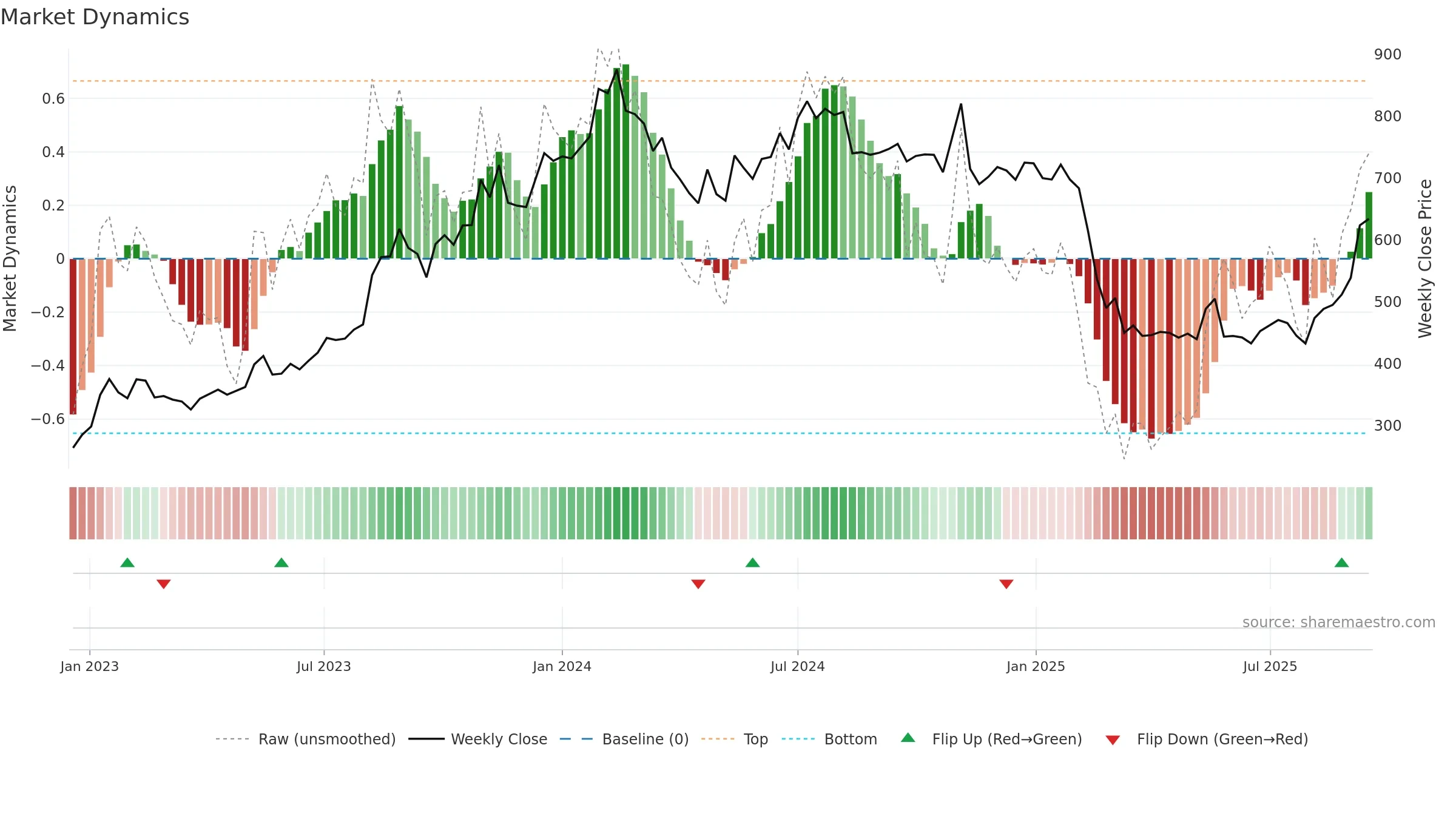Image resolution: width=1456 pixels, height=819 pixels.
Task: Click the source: sharemaestro.com text
Action: 1339,622
